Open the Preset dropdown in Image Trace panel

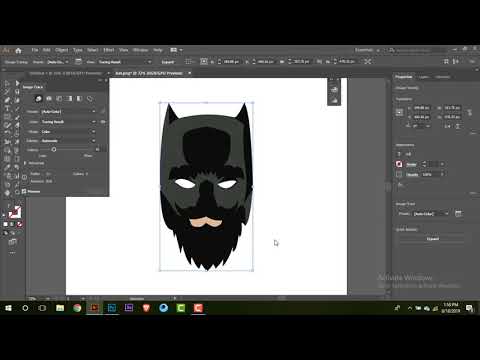(68, 112)
